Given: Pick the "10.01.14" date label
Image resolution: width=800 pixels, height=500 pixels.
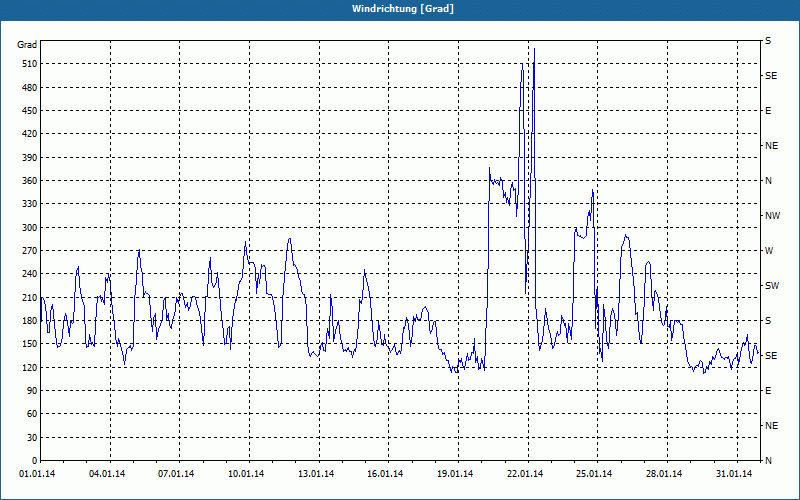Looking at the screenshot, I should (x=246, y=474).
